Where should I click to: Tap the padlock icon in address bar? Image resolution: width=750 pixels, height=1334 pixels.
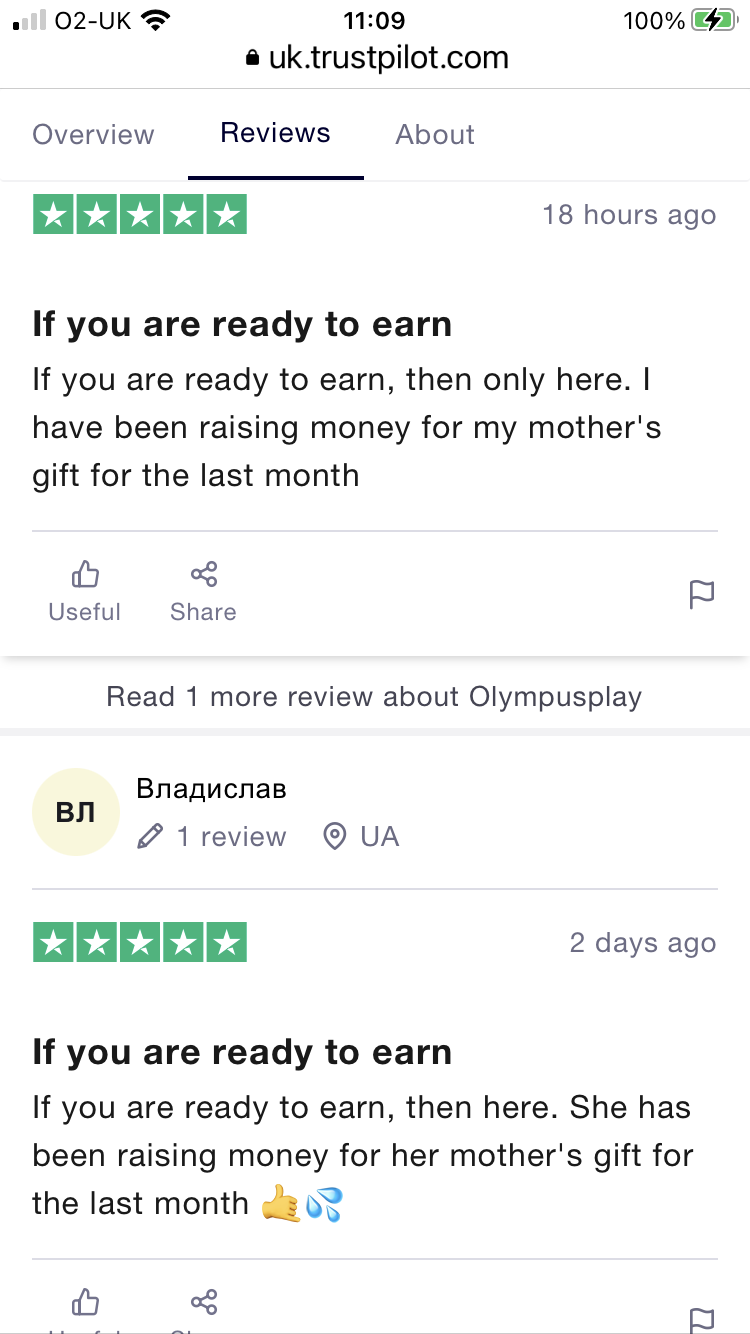(252, 59)
